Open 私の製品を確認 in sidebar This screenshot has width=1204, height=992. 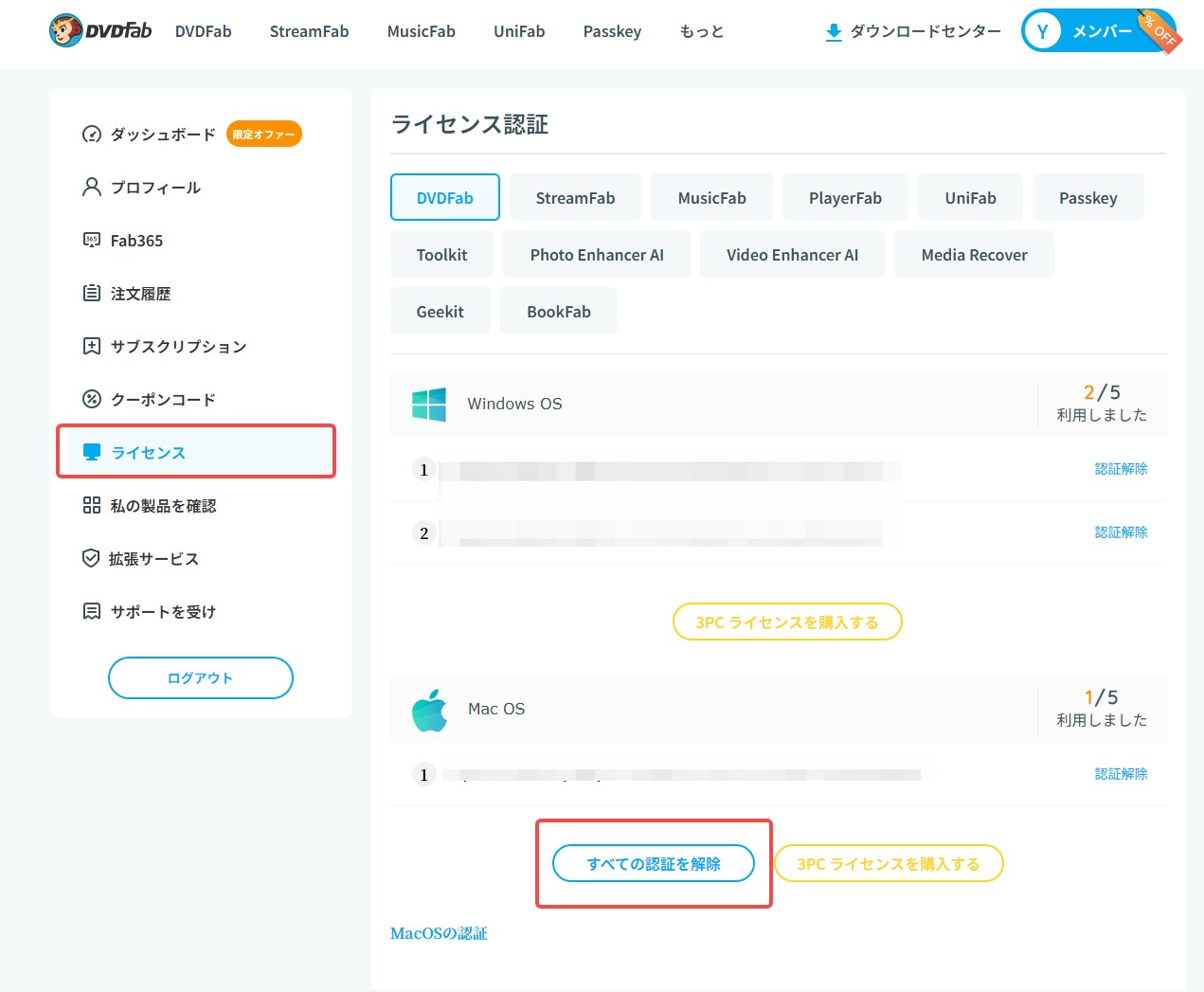click(x=163, y=506)
